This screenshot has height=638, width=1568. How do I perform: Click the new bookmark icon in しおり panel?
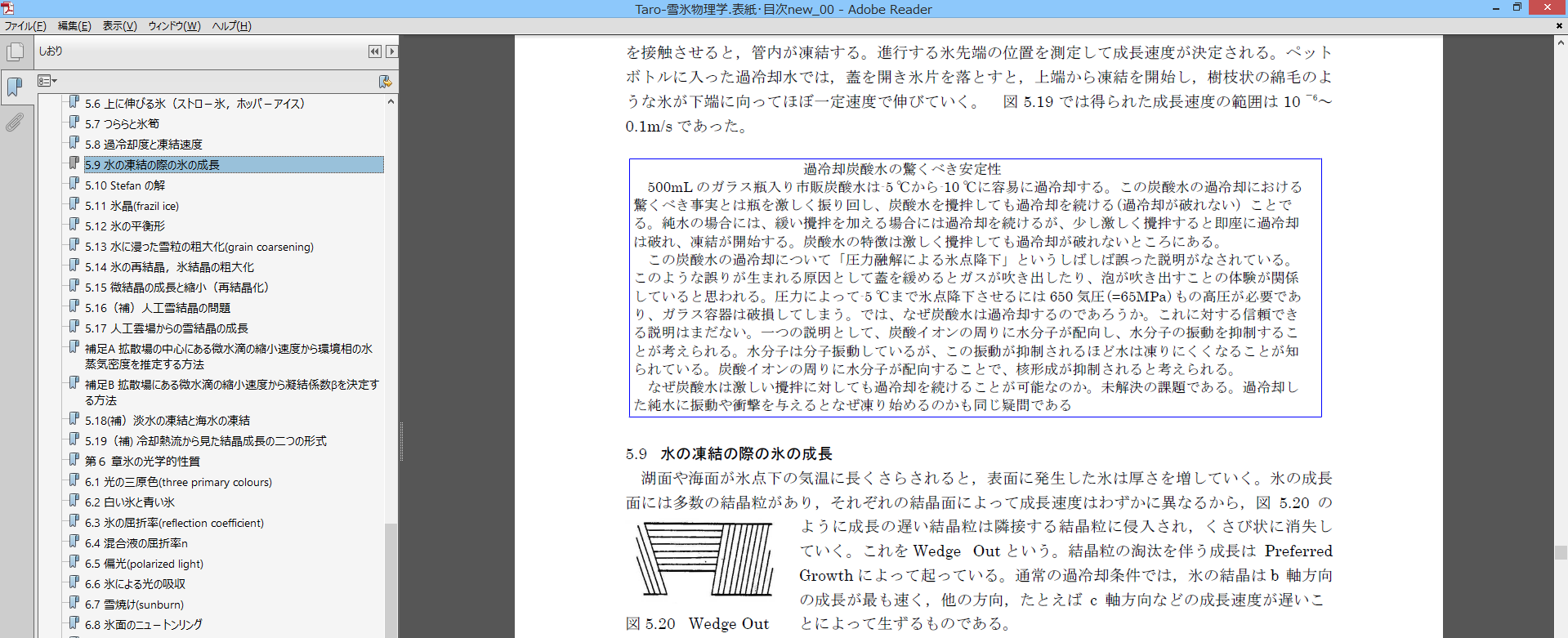(385, 81)
